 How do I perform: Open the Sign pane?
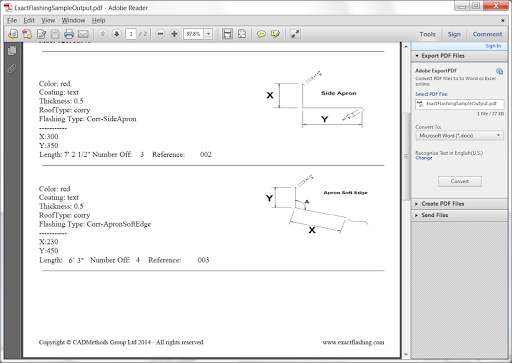454,34
